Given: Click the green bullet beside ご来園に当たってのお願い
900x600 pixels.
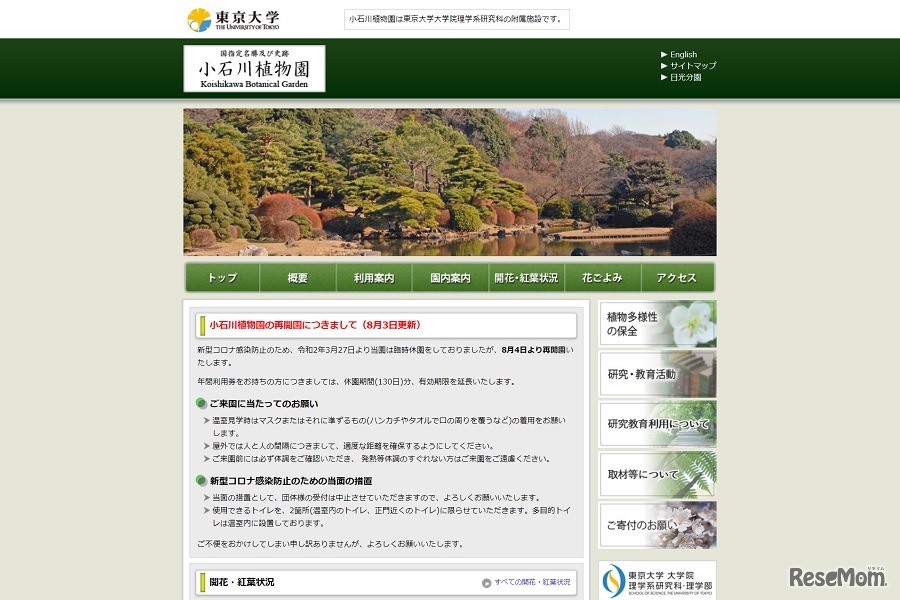Looking at the screenshot, I should click(201, 403).
